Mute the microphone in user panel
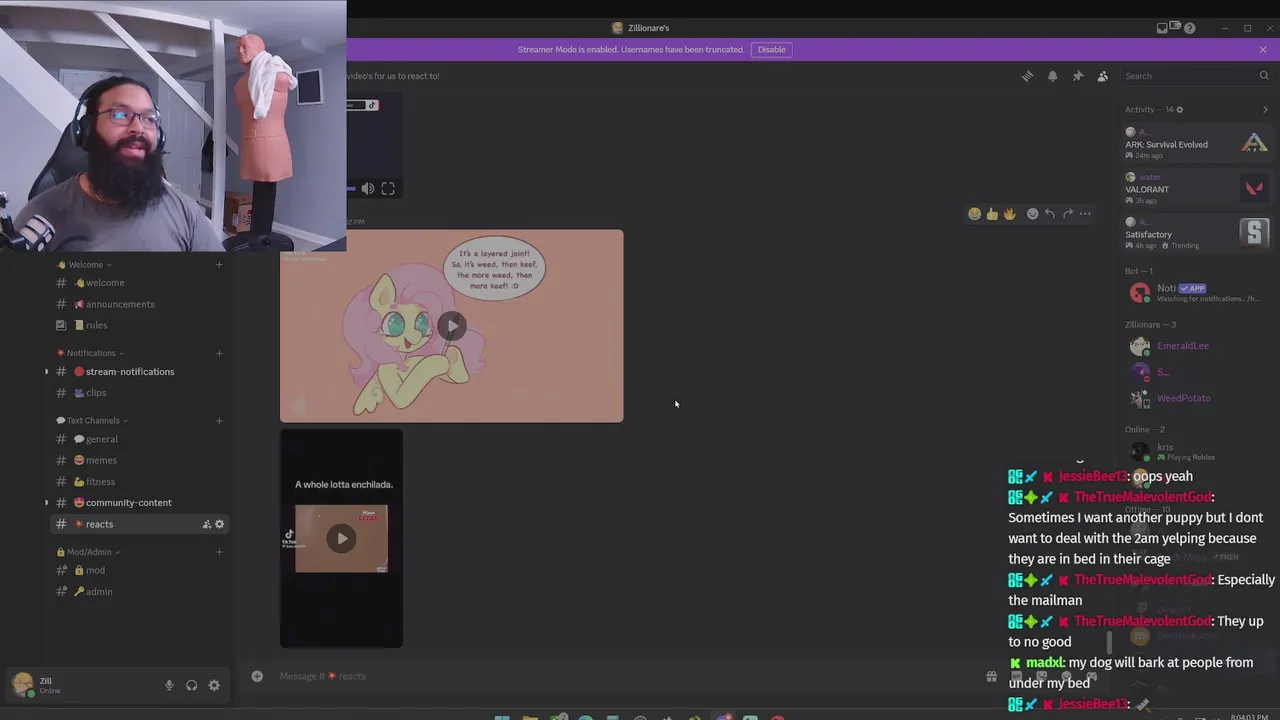Image resolution: width=1280 pixels, height=720 pixels. tap(169, 685)
